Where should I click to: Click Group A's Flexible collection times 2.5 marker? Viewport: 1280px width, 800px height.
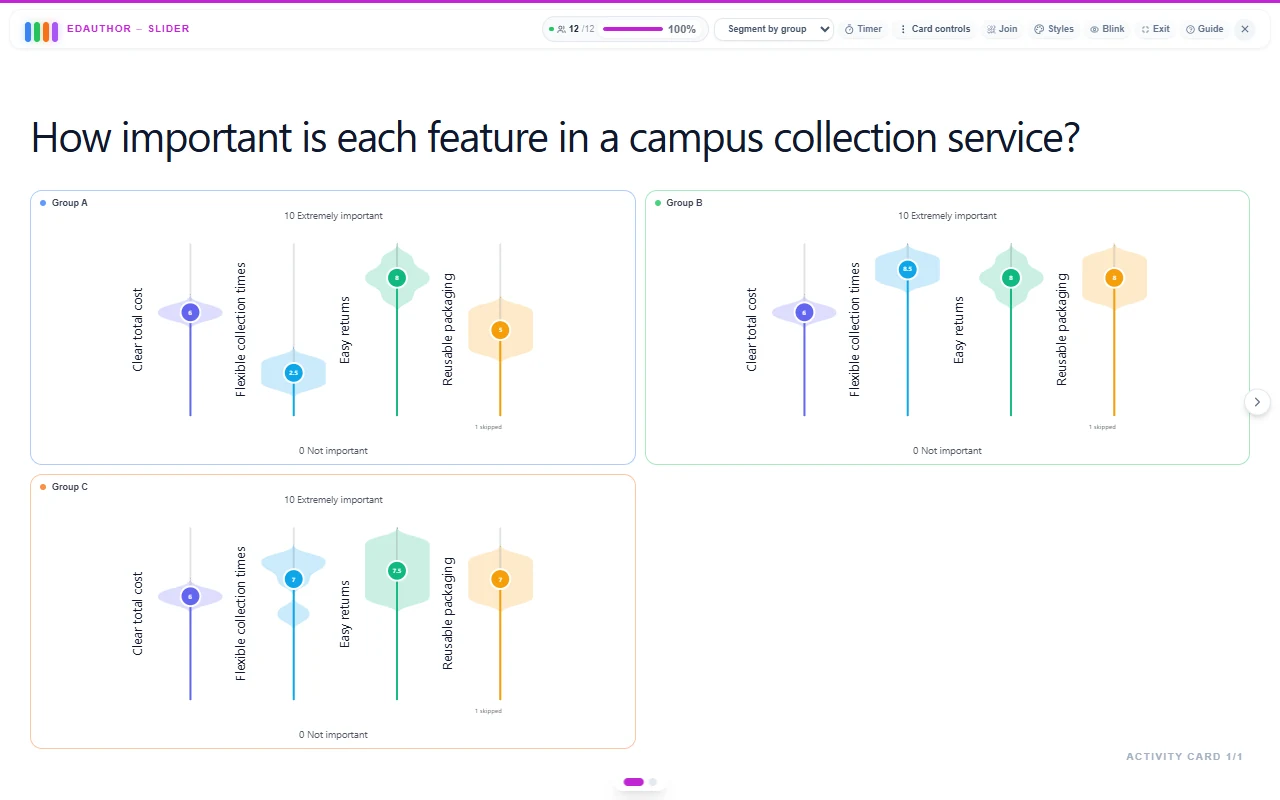[x=293, y=373]
